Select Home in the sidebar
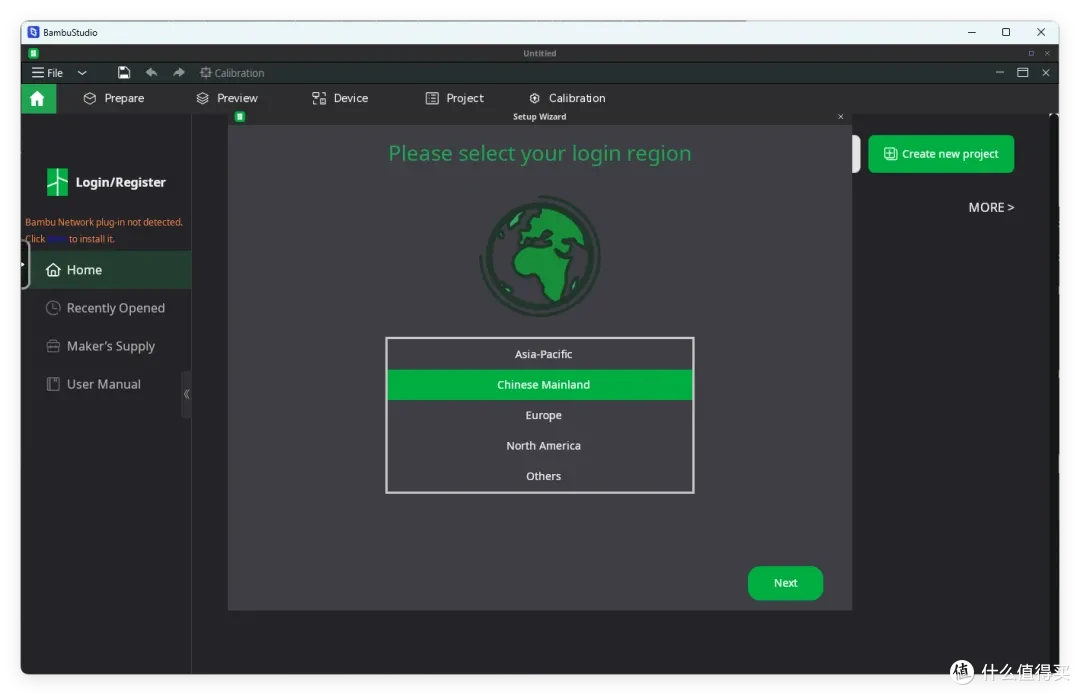The height and width of the screenshot is (695, 1080). pos(107,270)
